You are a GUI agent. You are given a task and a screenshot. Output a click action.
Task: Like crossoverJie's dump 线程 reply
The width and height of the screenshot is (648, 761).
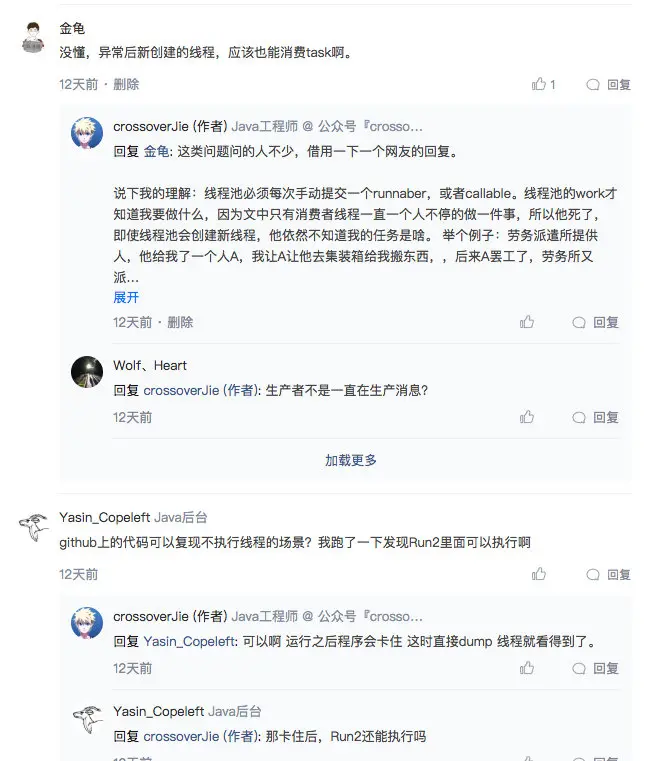pyautogui.click(x=527, y=668)
